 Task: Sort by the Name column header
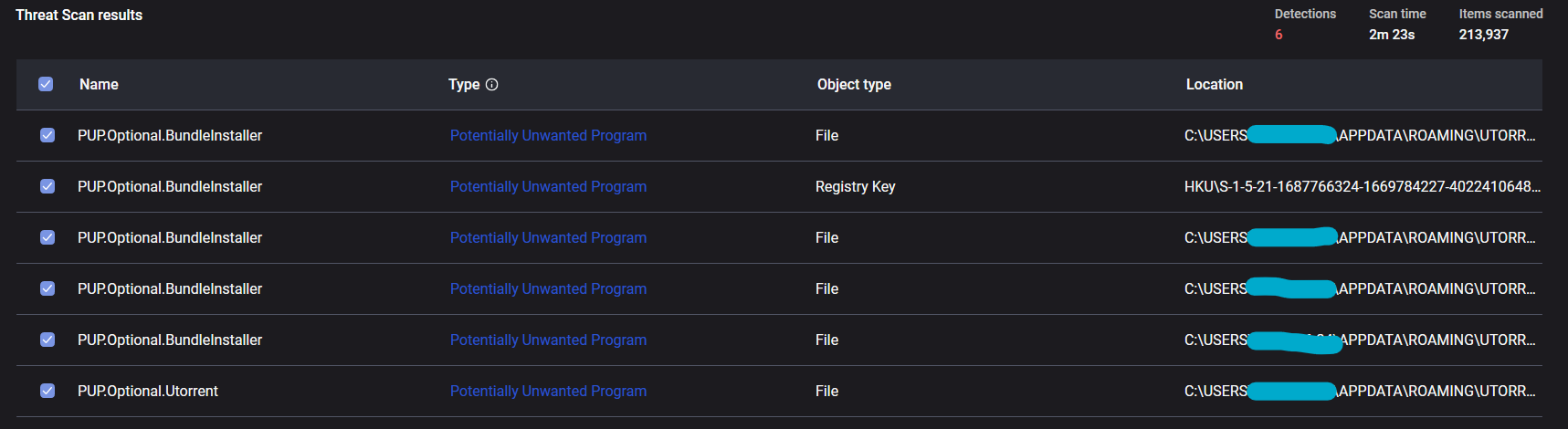[99, 84]
